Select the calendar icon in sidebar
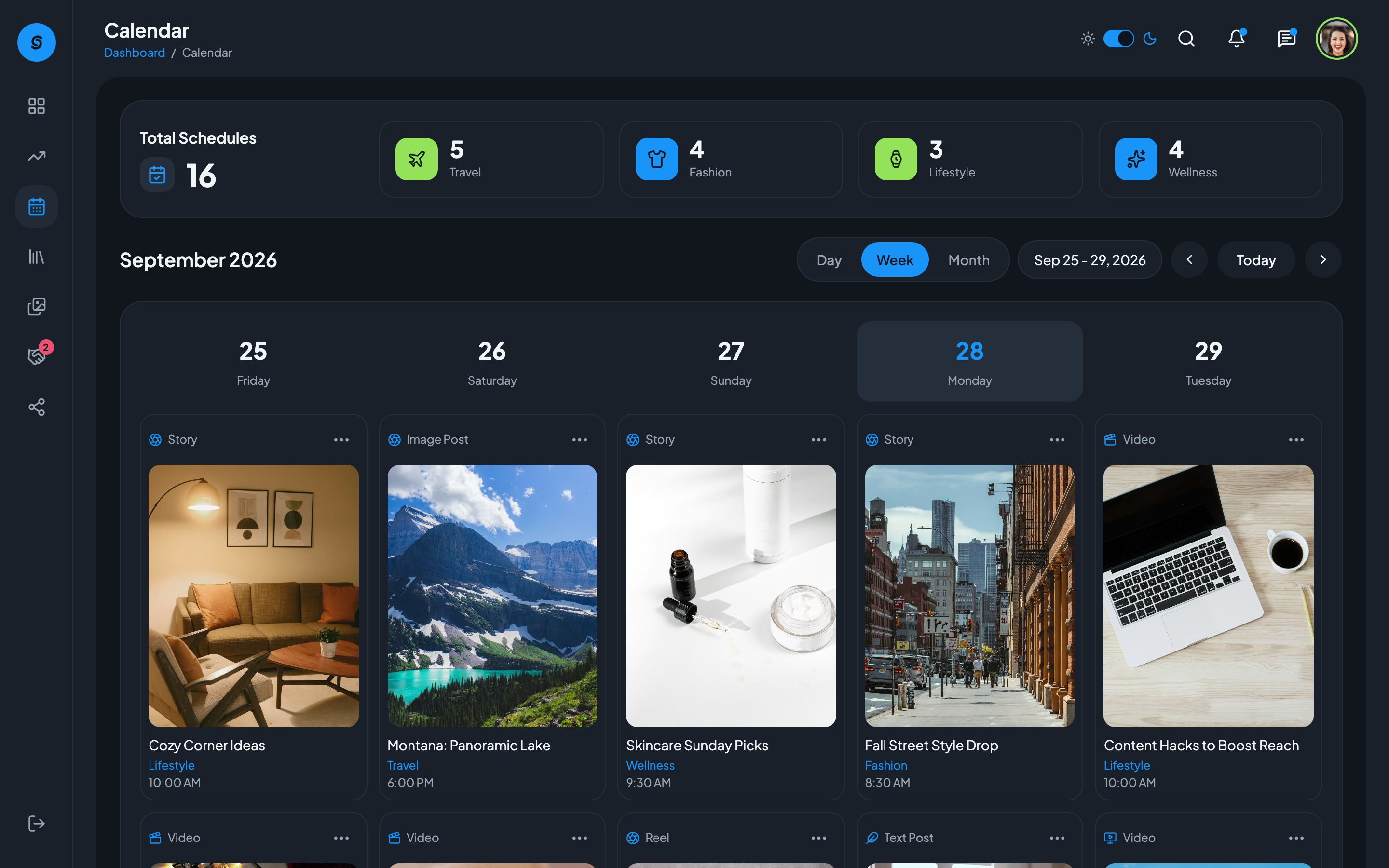The height and width of the screenshot is (868, 1389). pos(36,207)
